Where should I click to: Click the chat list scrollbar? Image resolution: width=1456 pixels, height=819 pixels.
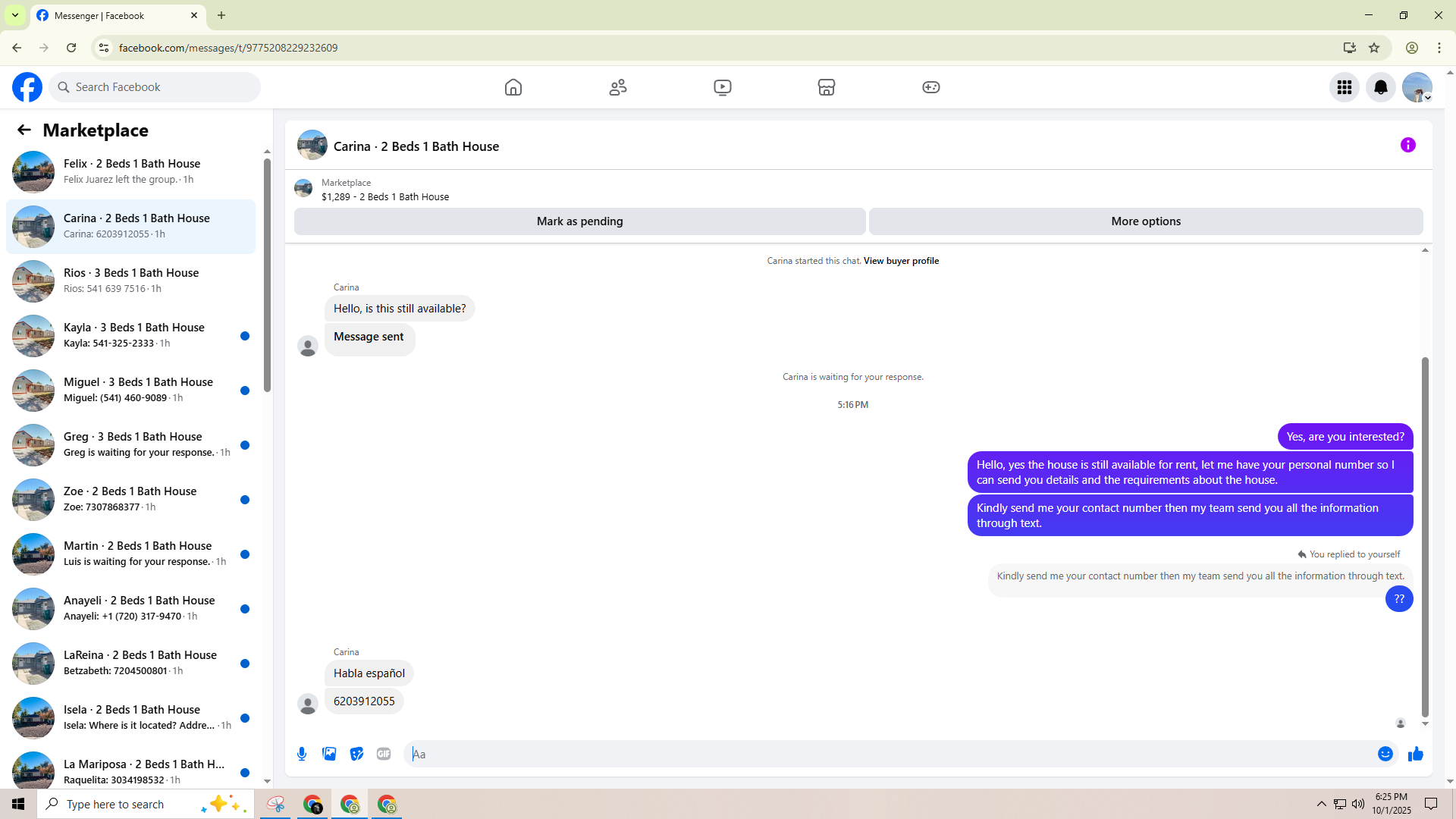[267, 275]
